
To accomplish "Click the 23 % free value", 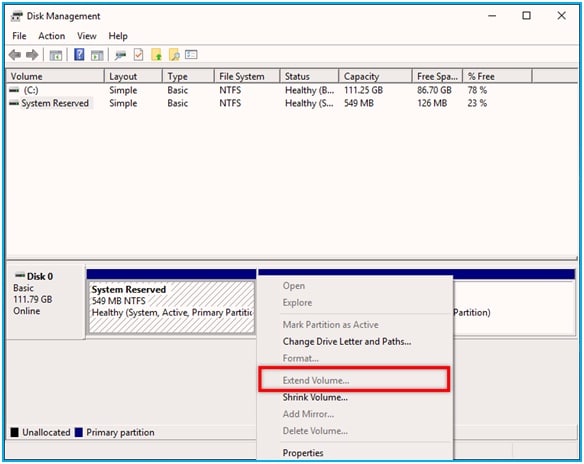I will point(477,103).
